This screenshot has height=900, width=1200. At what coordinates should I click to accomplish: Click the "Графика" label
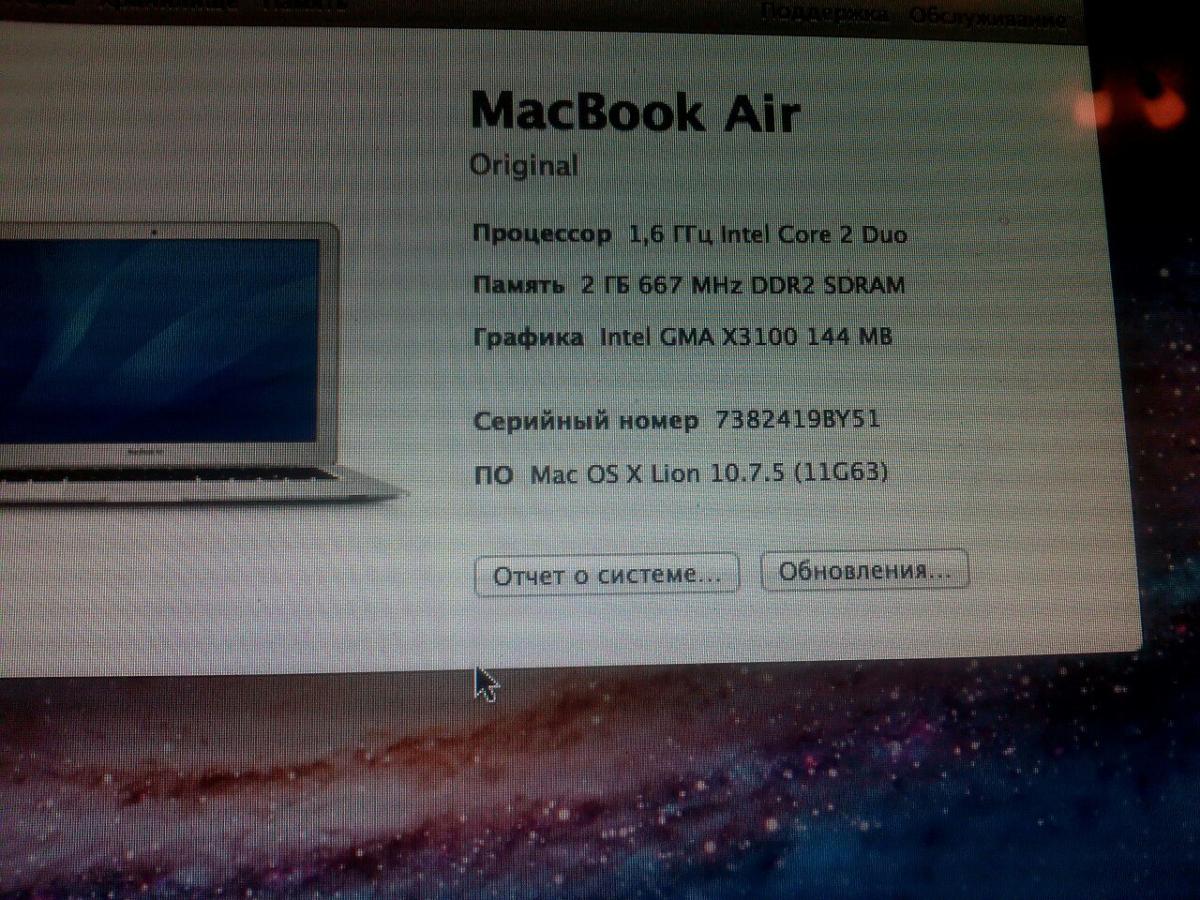(x=528, y=338)
